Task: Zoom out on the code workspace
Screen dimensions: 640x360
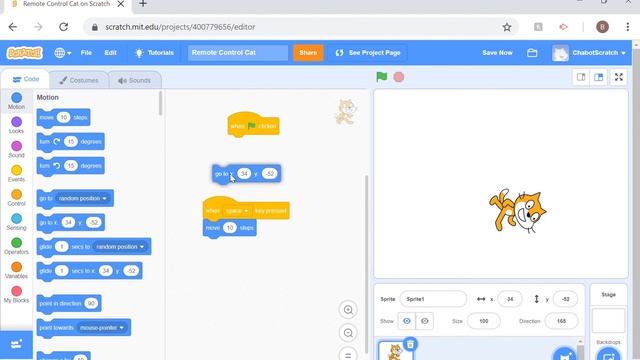Action: (348, 333)
